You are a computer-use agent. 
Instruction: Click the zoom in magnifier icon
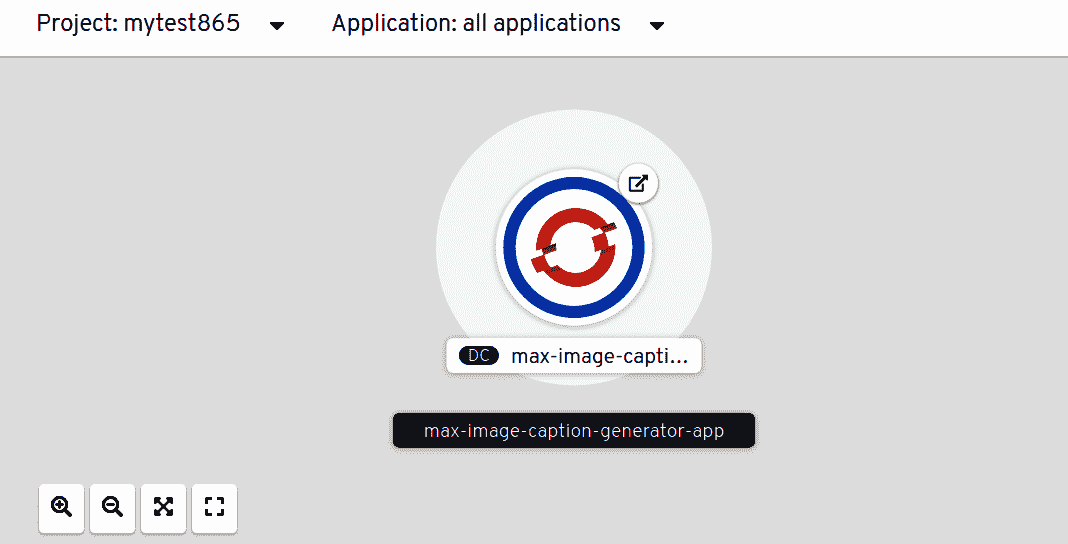pos(61,507)
